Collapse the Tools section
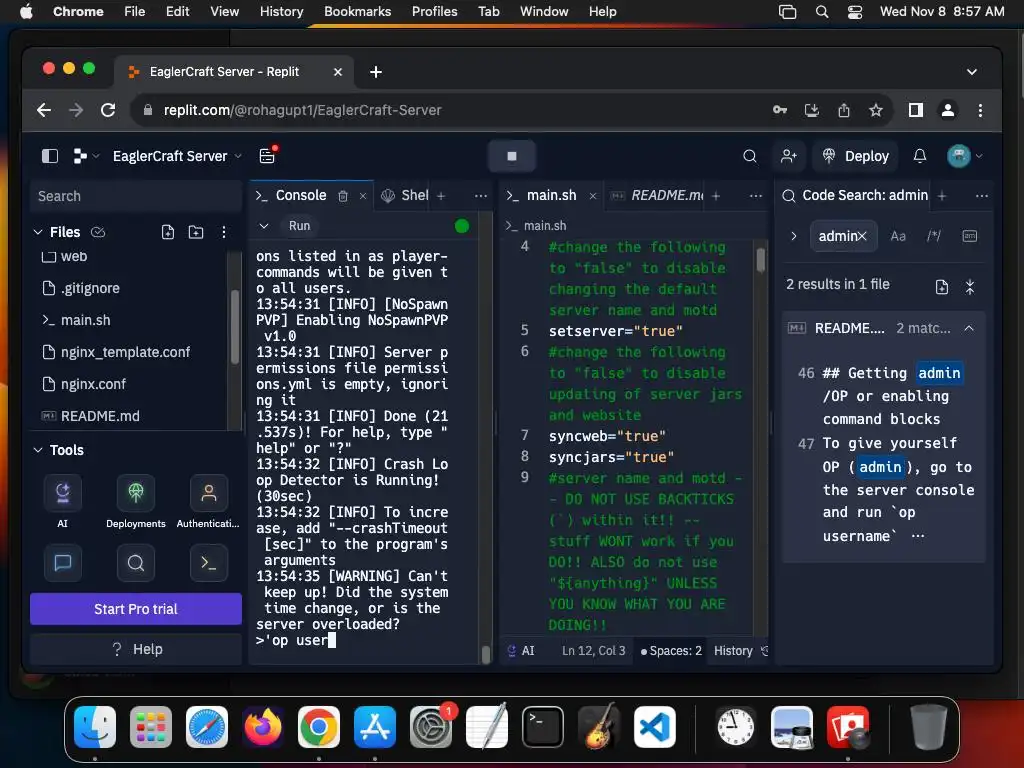This screenshot has height=768, width=1024. click(x=38, y=450)
